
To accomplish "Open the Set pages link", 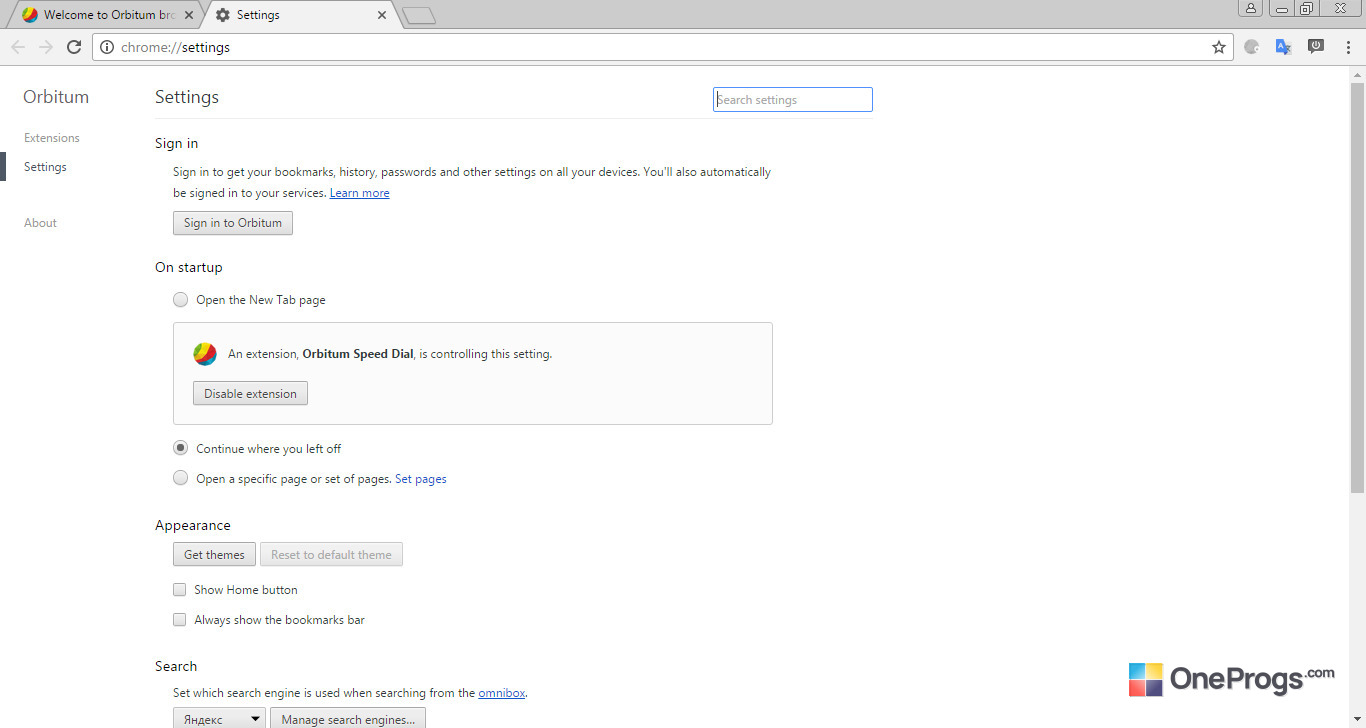I will [421, 479].
